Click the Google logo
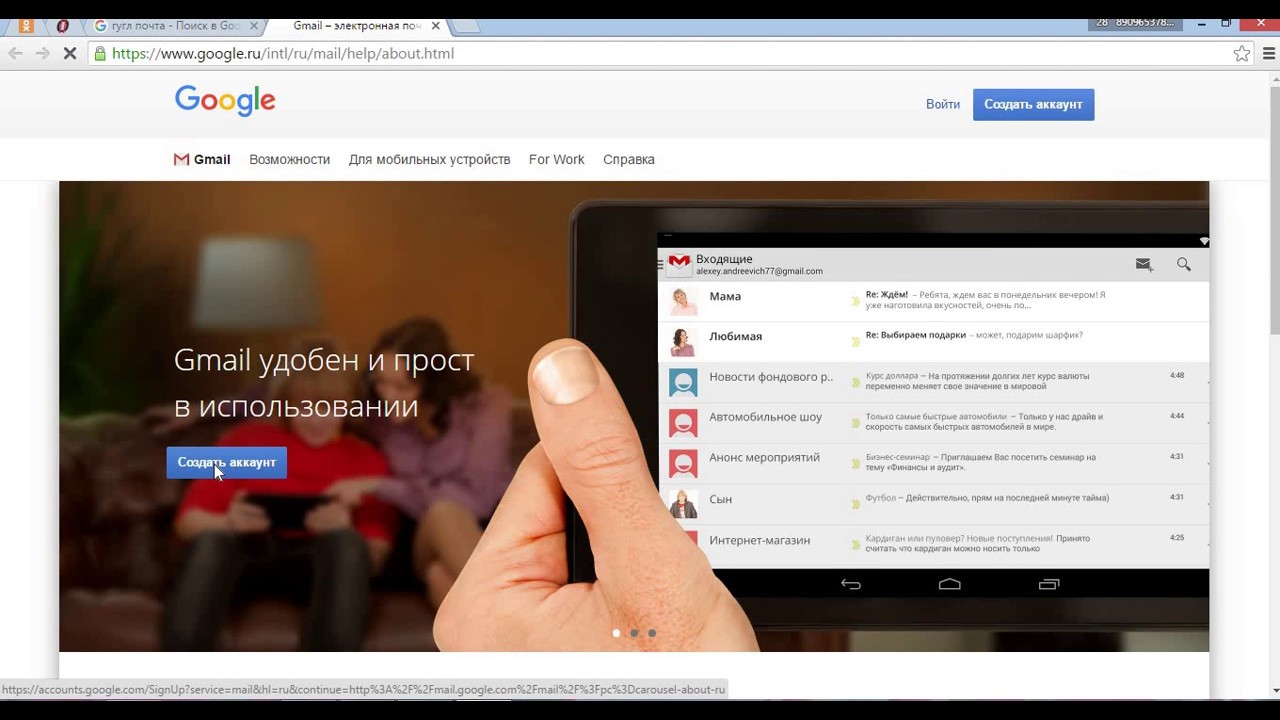This screenshot has width=1280, height=720. (225, 101)
